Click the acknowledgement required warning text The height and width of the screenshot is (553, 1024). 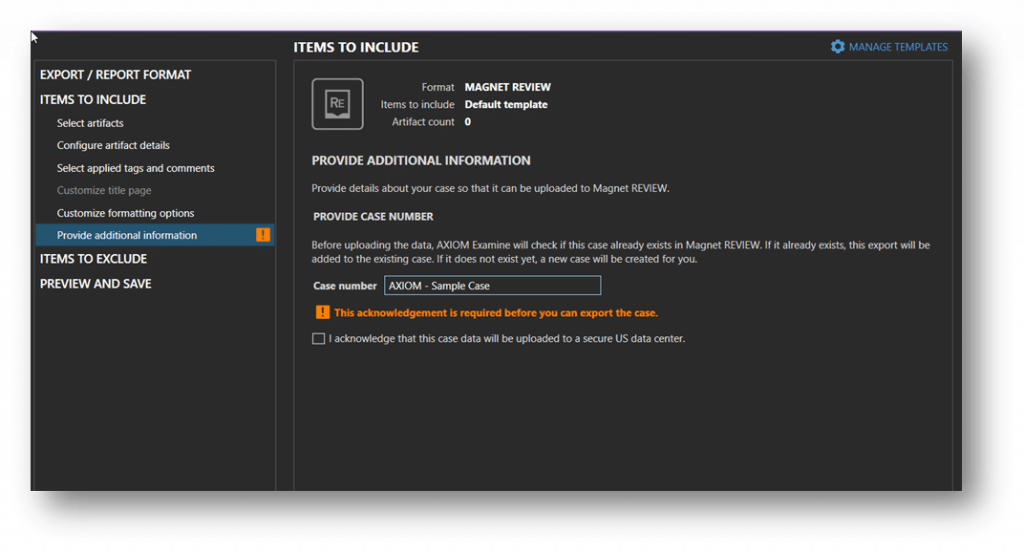point(496,313)
